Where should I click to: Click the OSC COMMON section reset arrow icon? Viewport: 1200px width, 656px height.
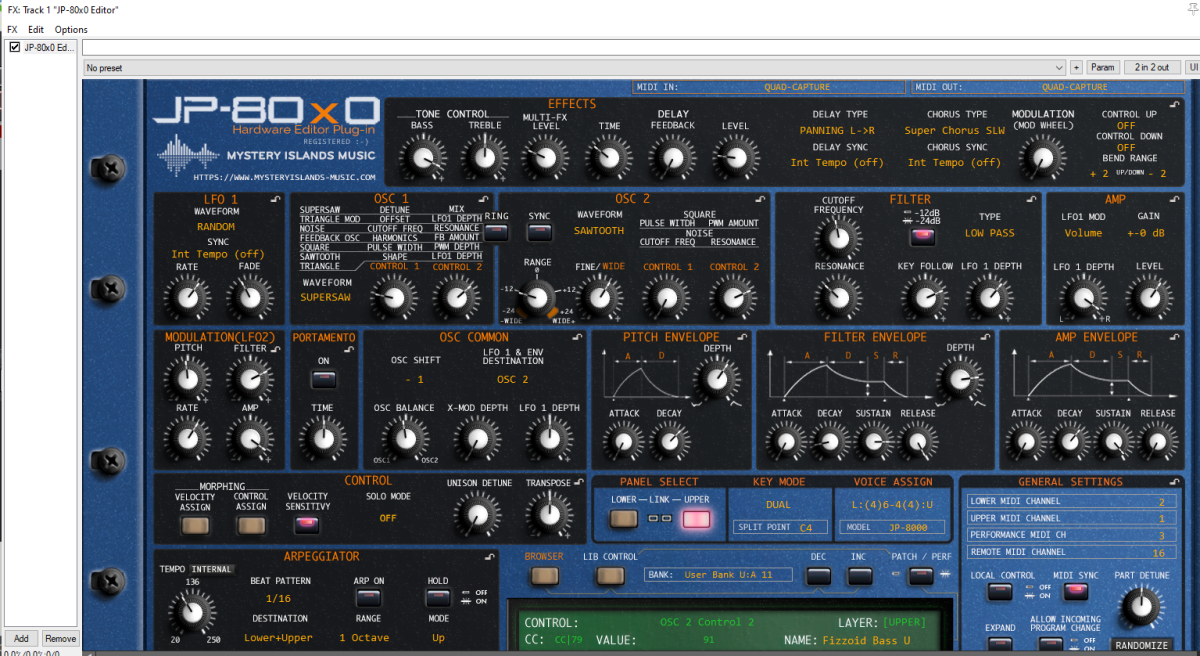pos(579,338)
